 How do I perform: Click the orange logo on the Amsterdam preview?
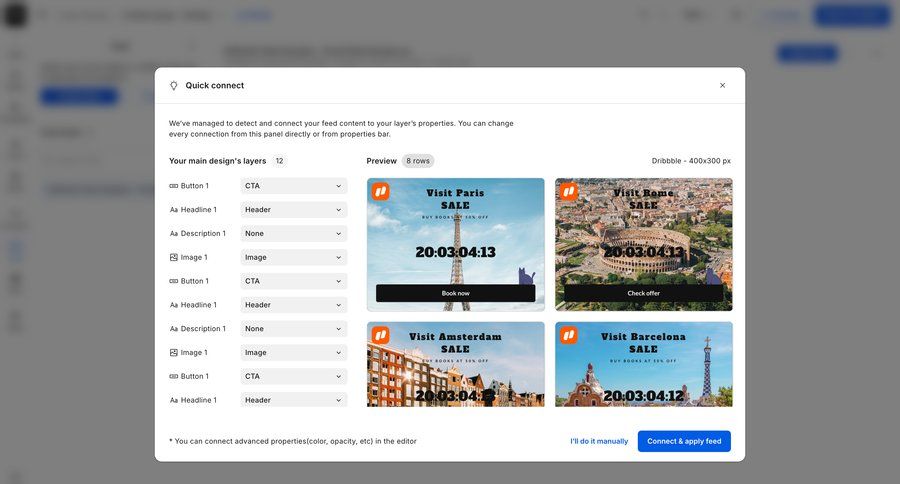(x=381, y=335)
